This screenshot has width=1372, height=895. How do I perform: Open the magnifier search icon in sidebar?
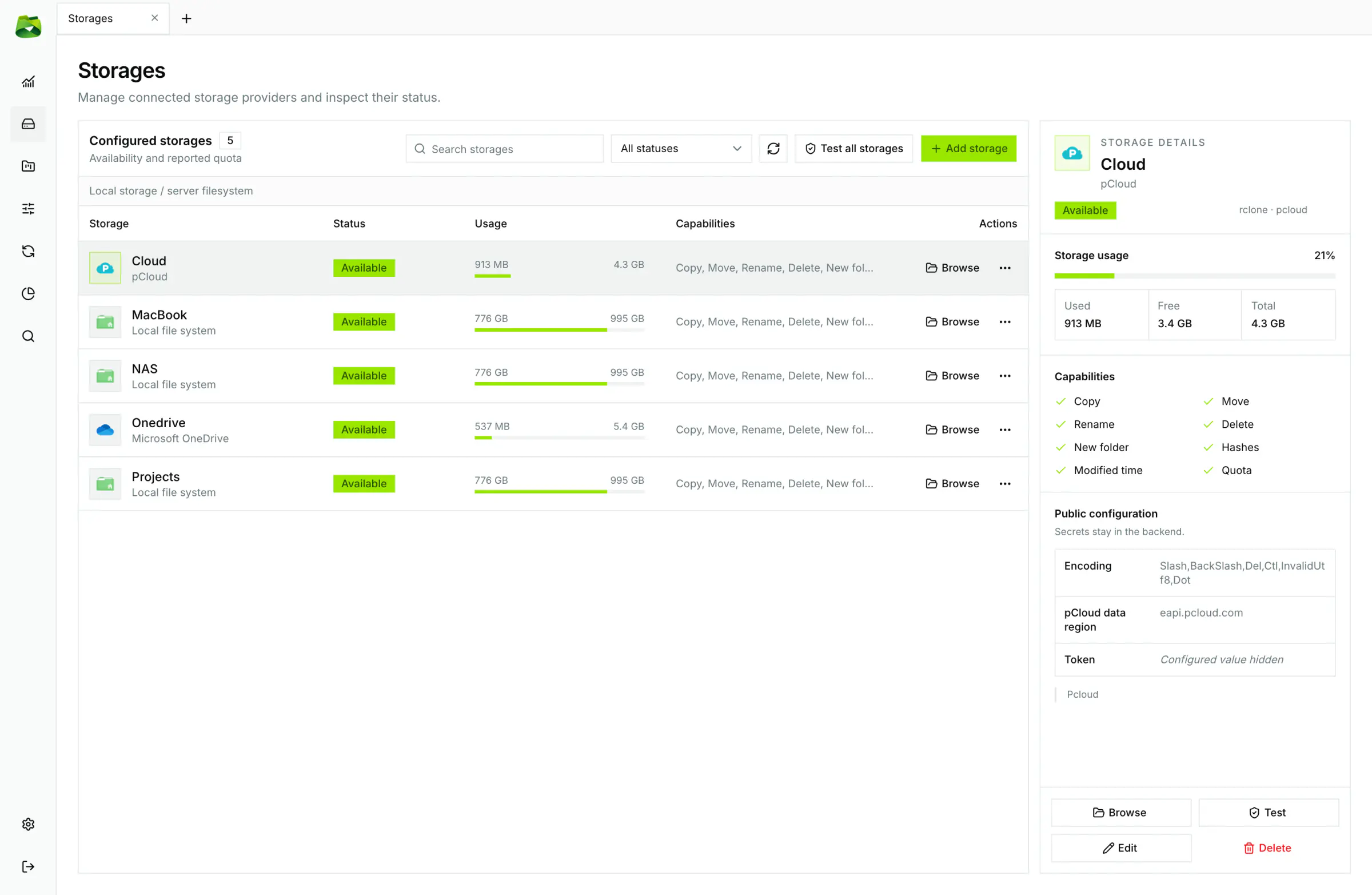tap(27, 336)
